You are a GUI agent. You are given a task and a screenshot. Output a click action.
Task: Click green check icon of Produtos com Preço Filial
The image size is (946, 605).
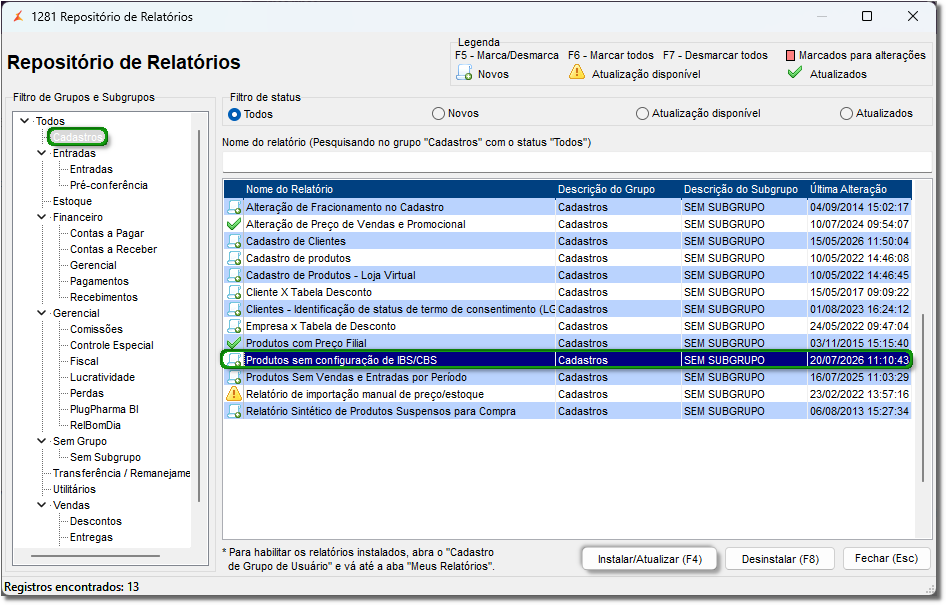pos(233,343)
